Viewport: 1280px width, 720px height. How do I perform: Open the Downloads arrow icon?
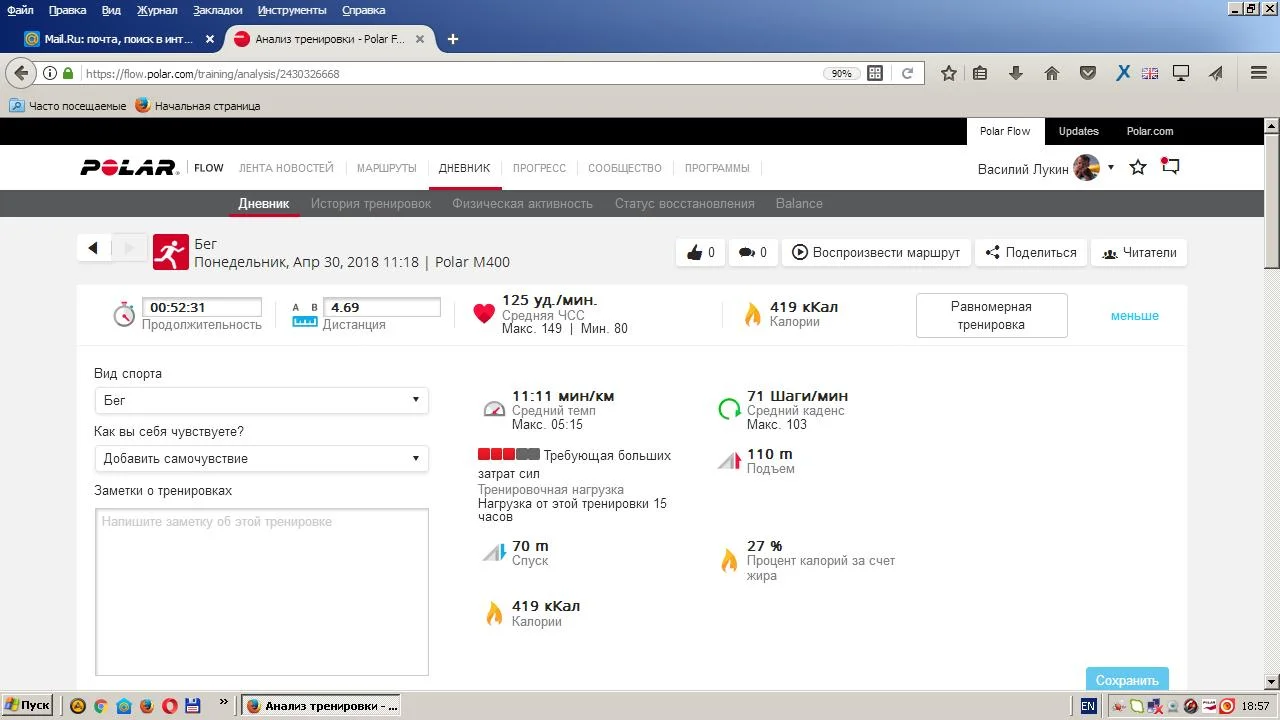click(1016, 73)
